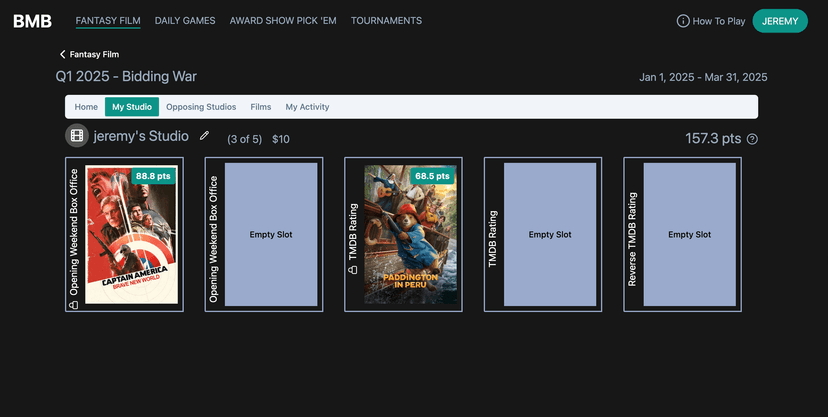Screen dimensions: 828x417
Task: Open the points help question mark icon
Action: click(x=752, y=139)
